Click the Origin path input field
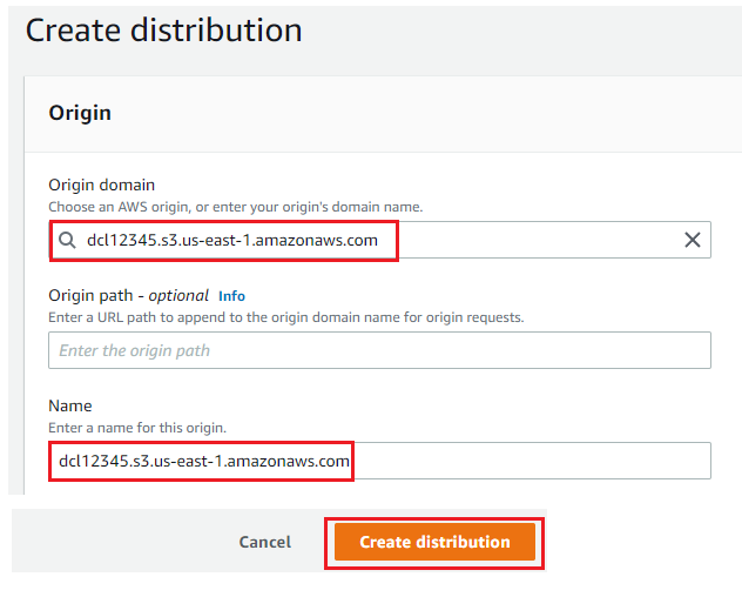 click(x=380, y=351)
